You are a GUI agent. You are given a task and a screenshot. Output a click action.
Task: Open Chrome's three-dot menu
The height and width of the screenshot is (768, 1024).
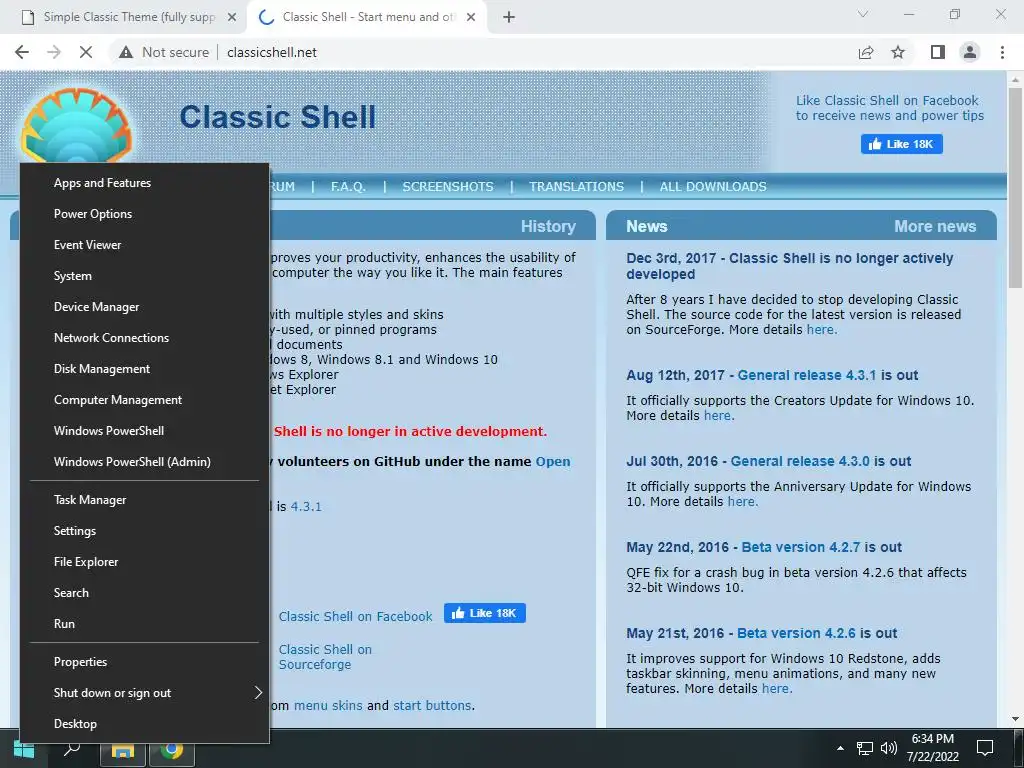point(1002,52)
